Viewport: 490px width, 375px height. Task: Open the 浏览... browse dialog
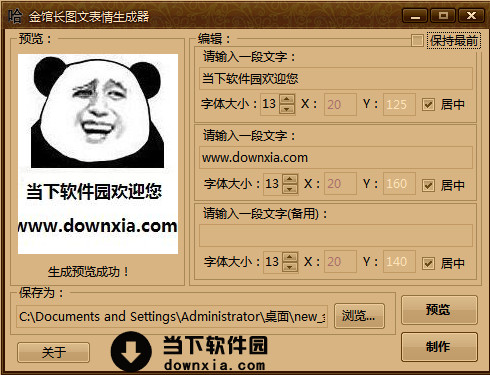[359, 316]
